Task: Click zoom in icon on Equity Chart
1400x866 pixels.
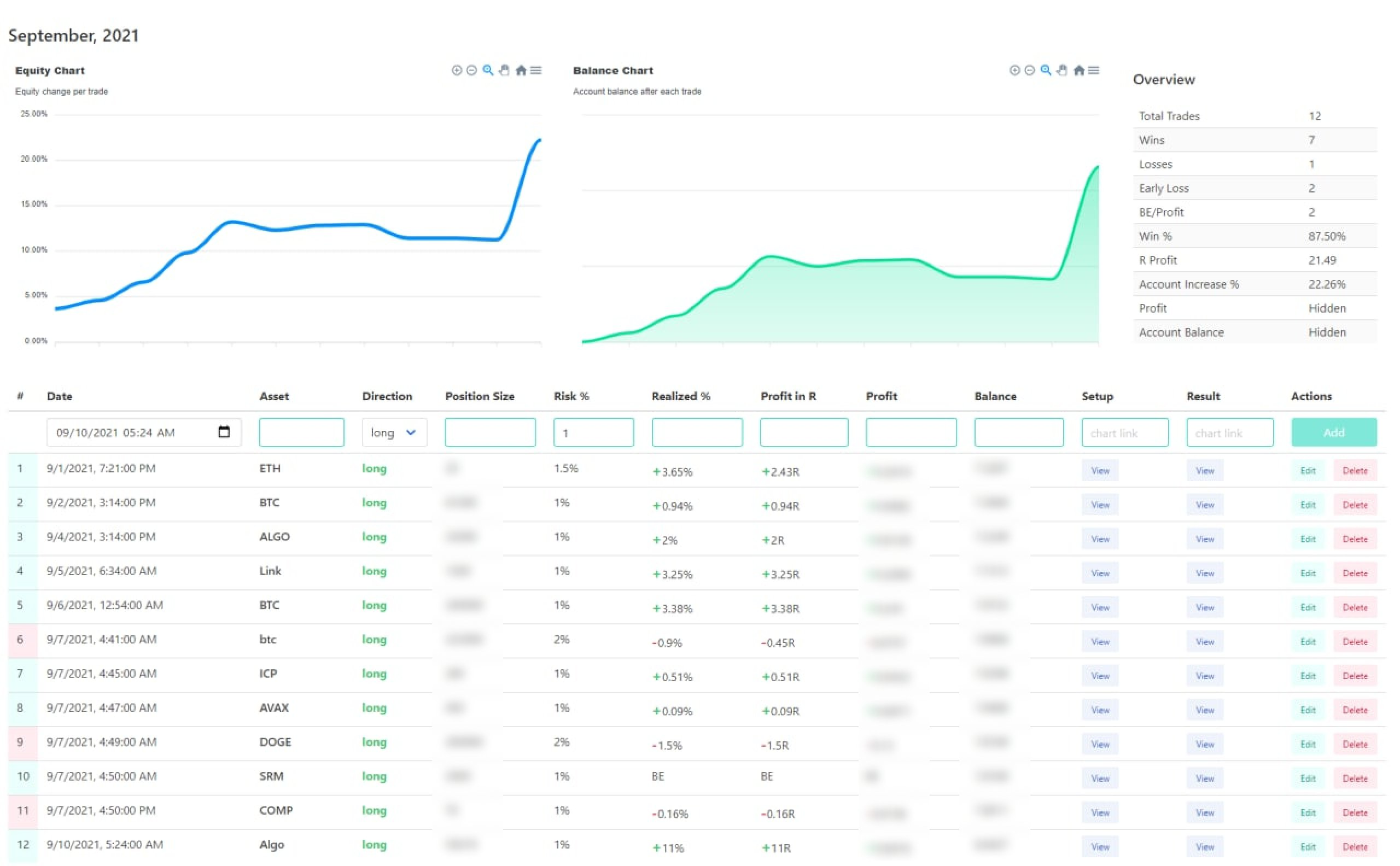Action: 457,71
